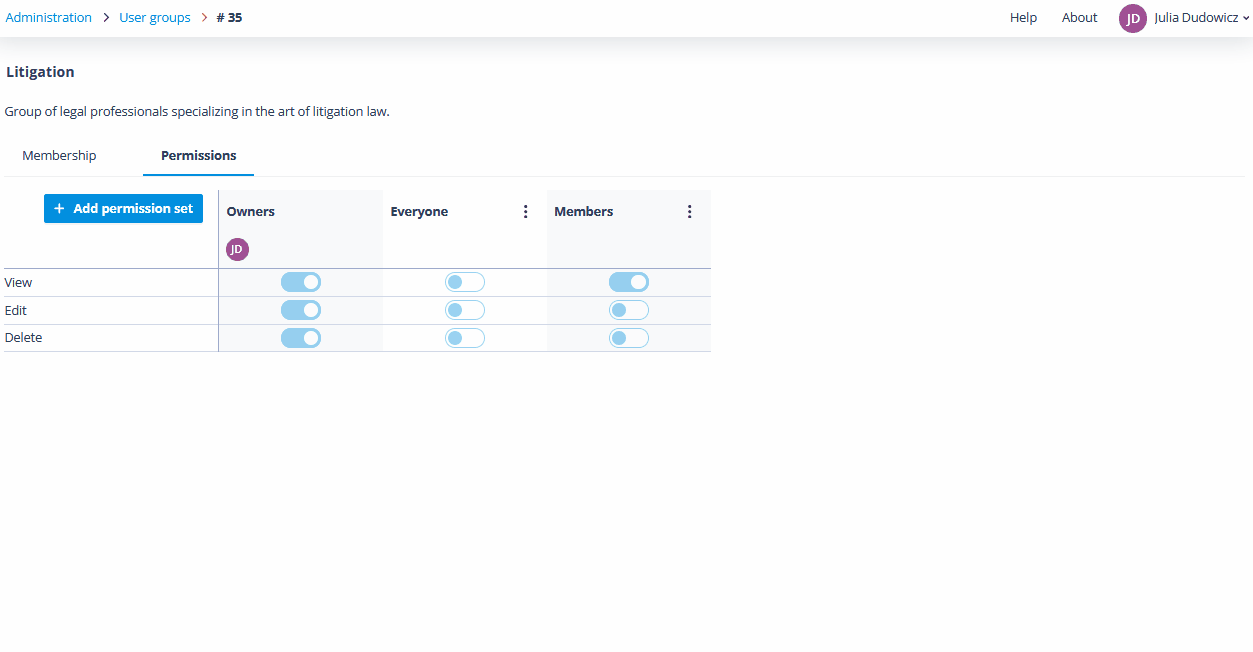This screenshot has height=652, width=1253.
Task: Click the Members column header
Action: [584, 212]
